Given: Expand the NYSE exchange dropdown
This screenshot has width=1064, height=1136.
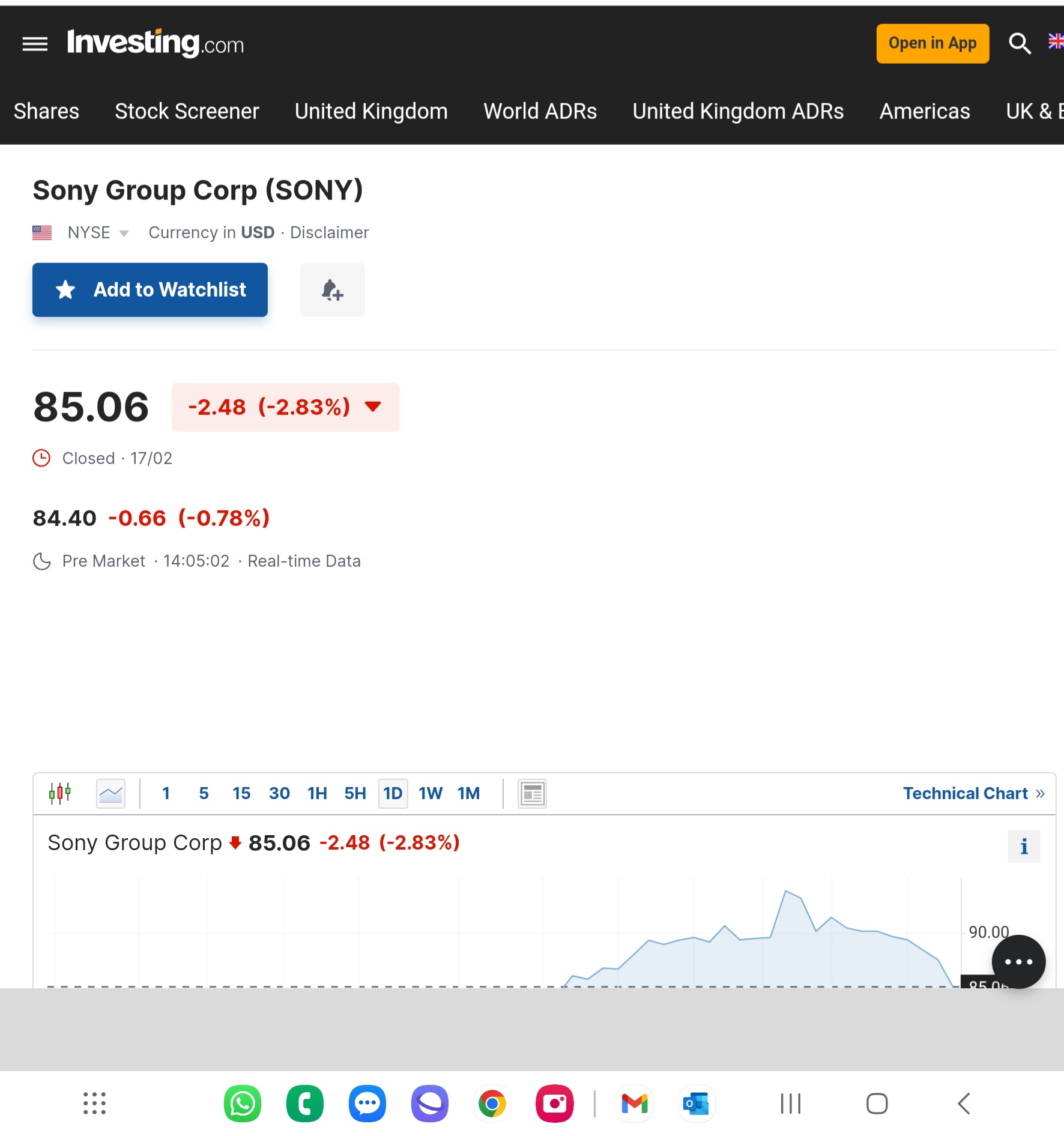Looking at the screenshot, I should click(98, 232).
